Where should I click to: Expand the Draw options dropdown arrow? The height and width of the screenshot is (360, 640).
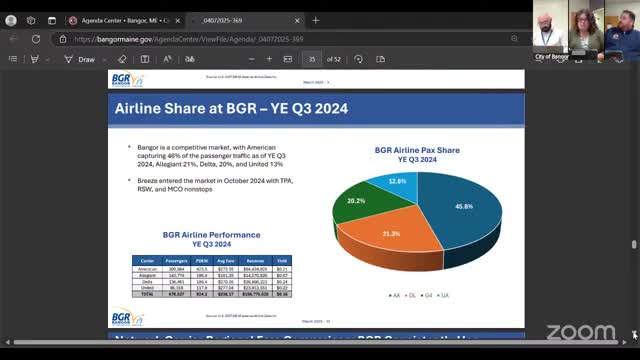click(104, 60)
